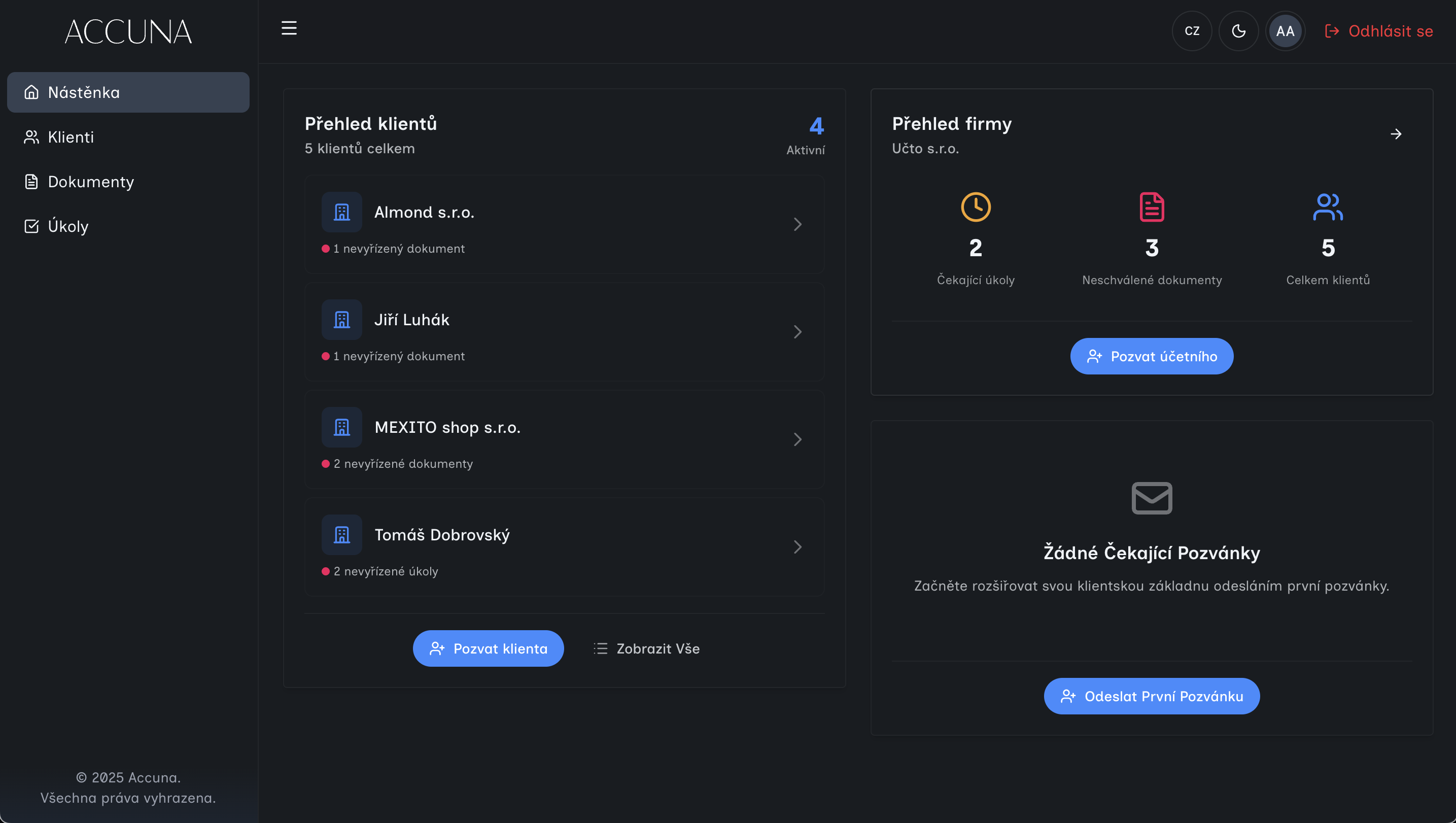This screenshot has height=823, width=1456.
Task: Open Úkoly task list
Action: (68, 226)
